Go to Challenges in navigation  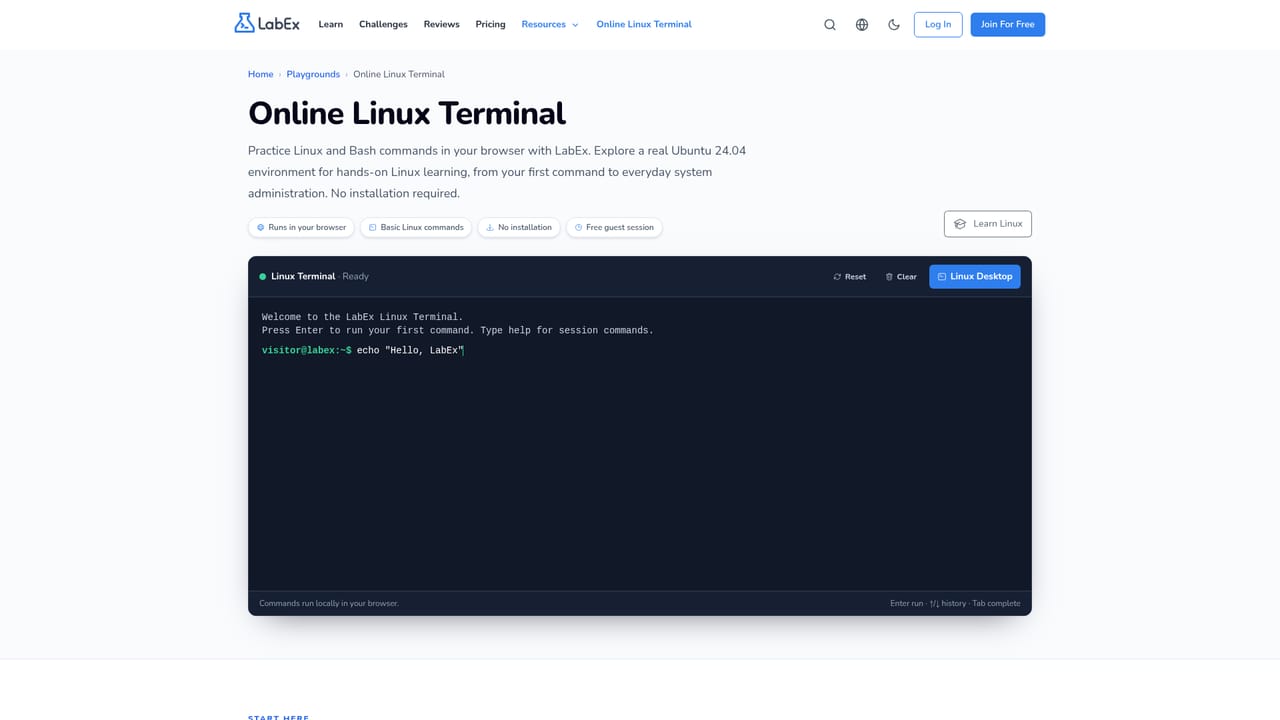tap(383, 24)
